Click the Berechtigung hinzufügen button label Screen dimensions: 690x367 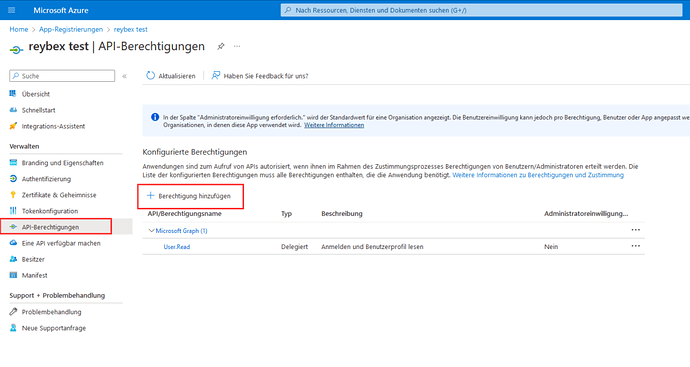tap(195, 196)
